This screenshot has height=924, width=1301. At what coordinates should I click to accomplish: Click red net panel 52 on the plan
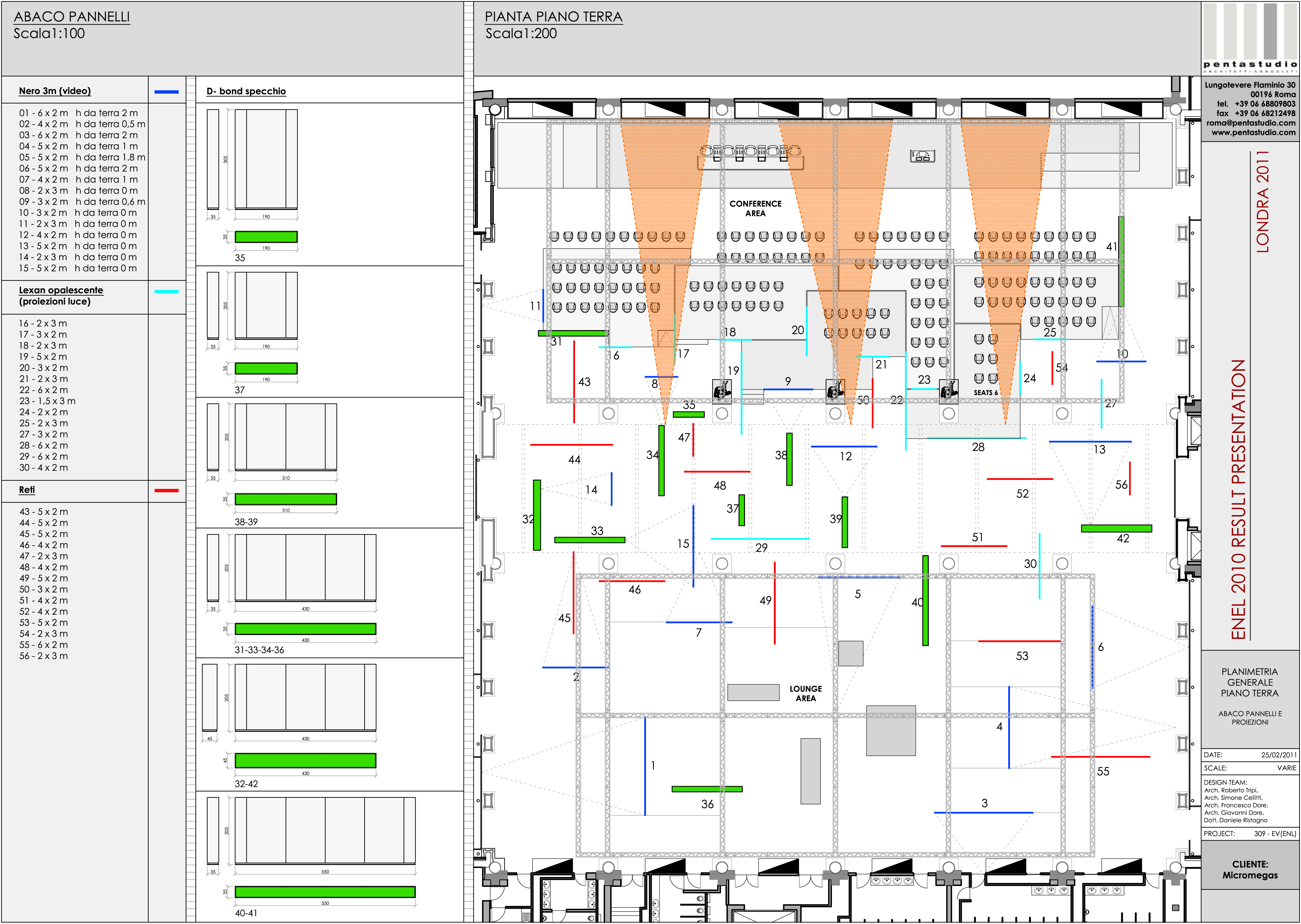(x=1019, y=479)
